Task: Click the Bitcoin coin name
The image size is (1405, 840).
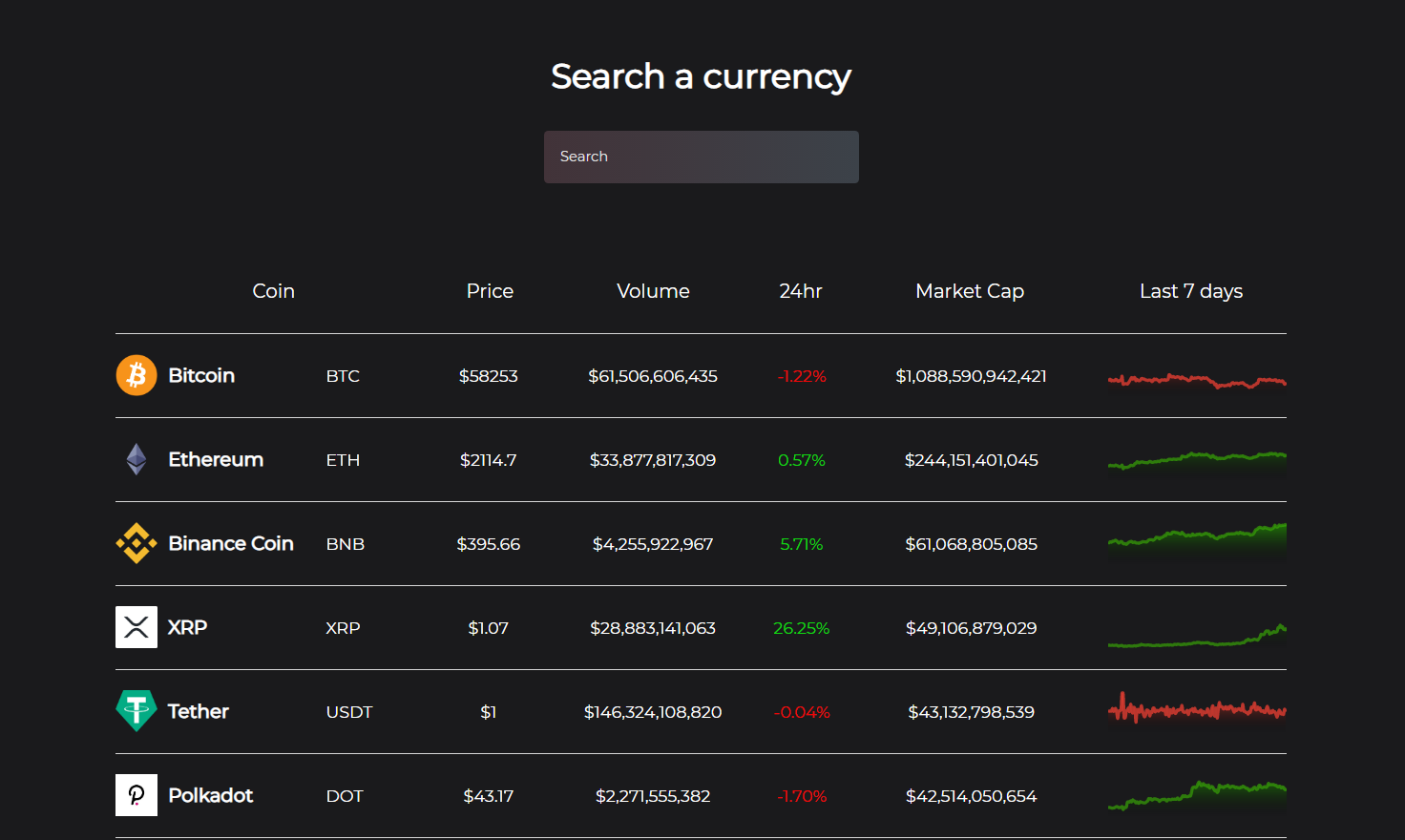Action: (x=201, y=375)
